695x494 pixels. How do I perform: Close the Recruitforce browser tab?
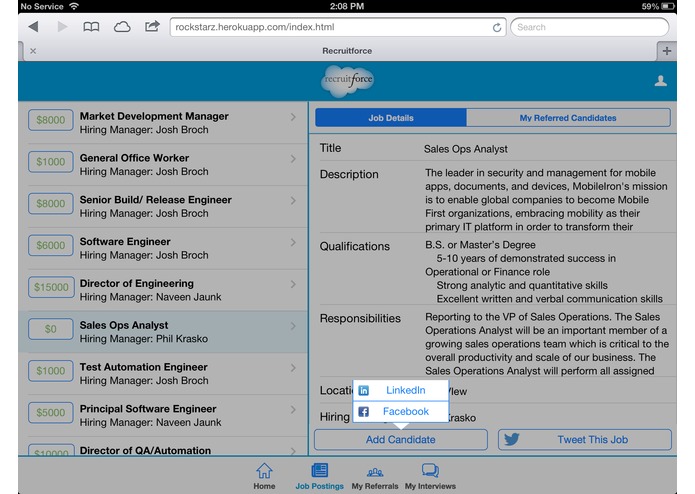coord(33,51)
